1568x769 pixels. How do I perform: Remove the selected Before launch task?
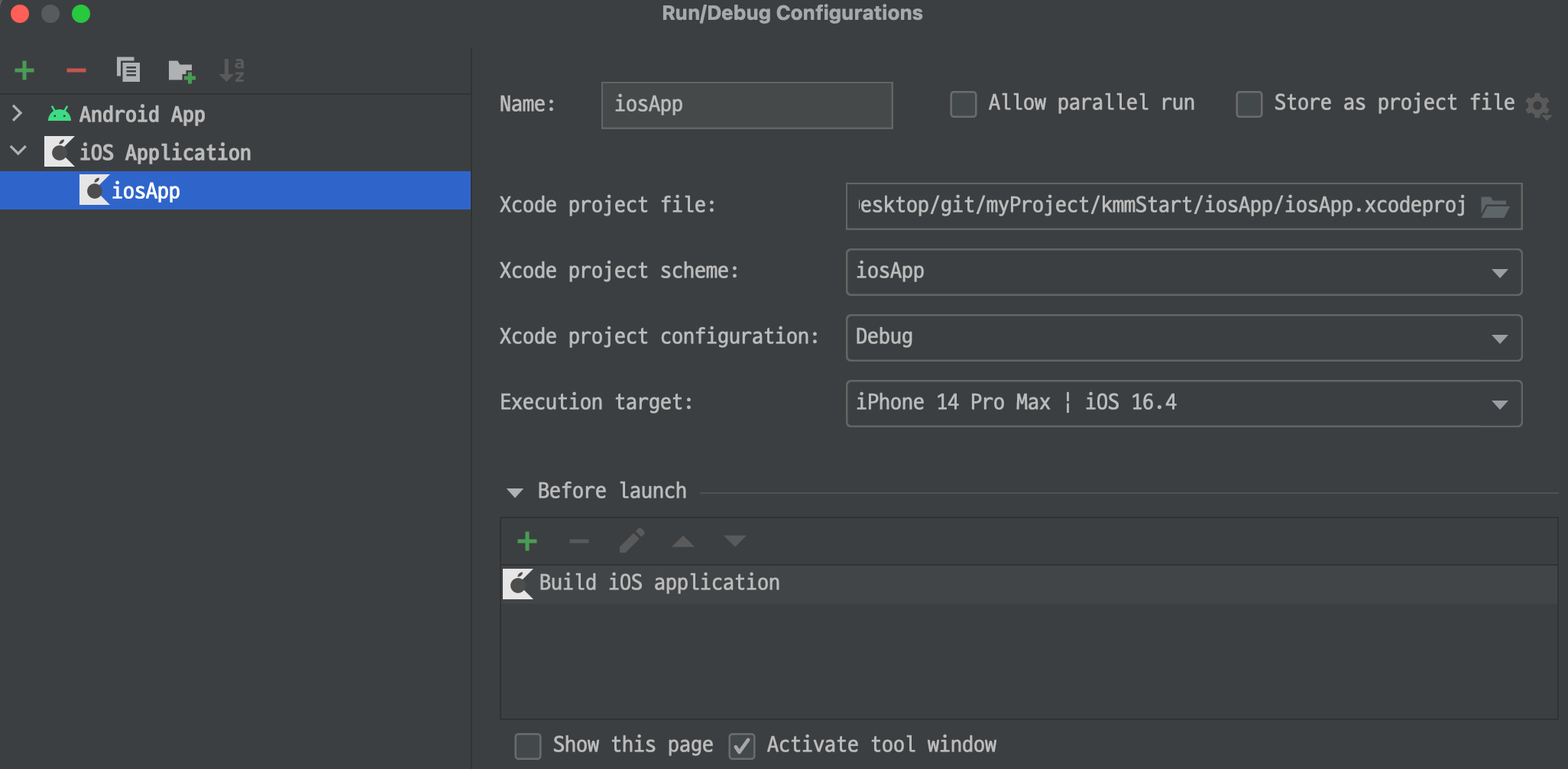point(579,542)
